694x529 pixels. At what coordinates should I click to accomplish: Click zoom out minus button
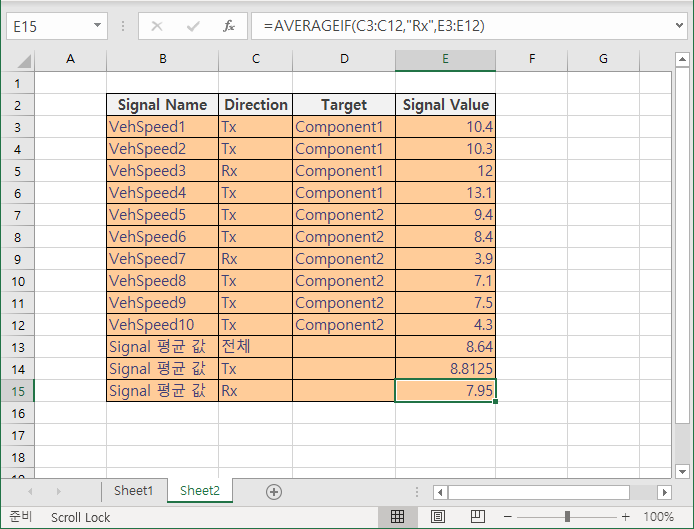click(508, 517)
